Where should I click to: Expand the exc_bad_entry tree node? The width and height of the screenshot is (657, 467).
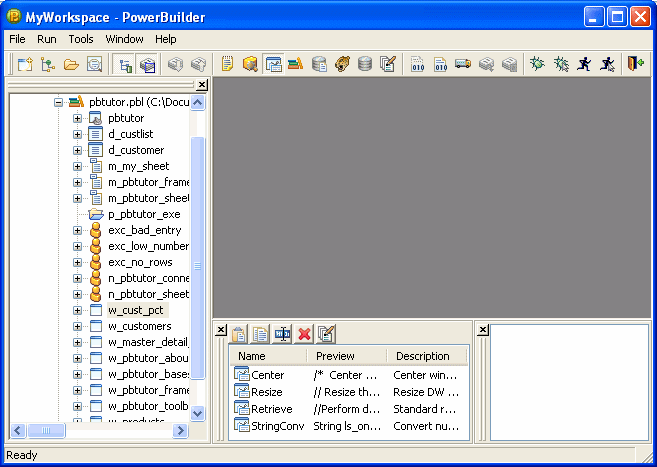tap(78, 230)
